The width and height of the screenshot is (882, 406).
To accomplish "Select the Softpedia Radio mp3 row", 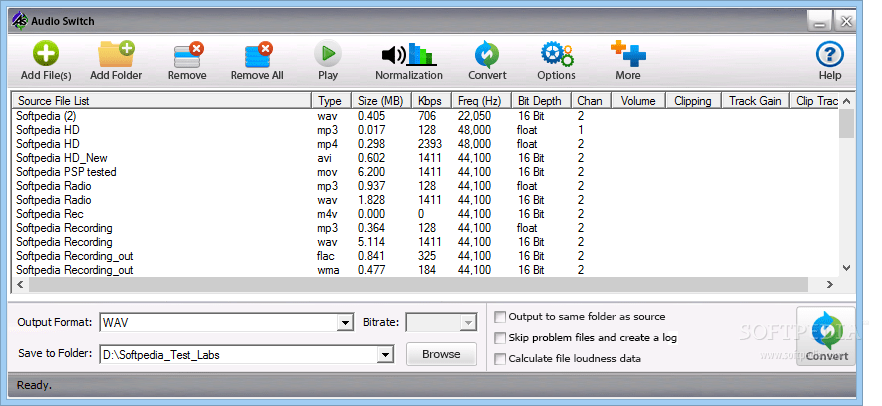I will coord(425,186).
